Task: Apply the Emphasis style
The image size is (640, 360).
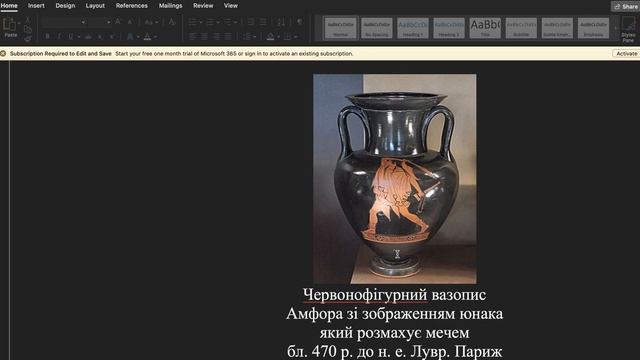Action: pyautogui.click(x=593, y=28)
